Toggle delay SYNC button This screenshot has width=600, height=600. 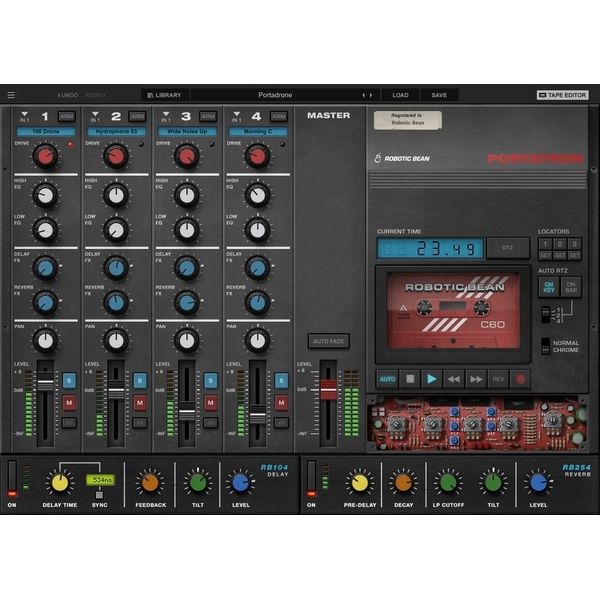click(x=99, y=495)
